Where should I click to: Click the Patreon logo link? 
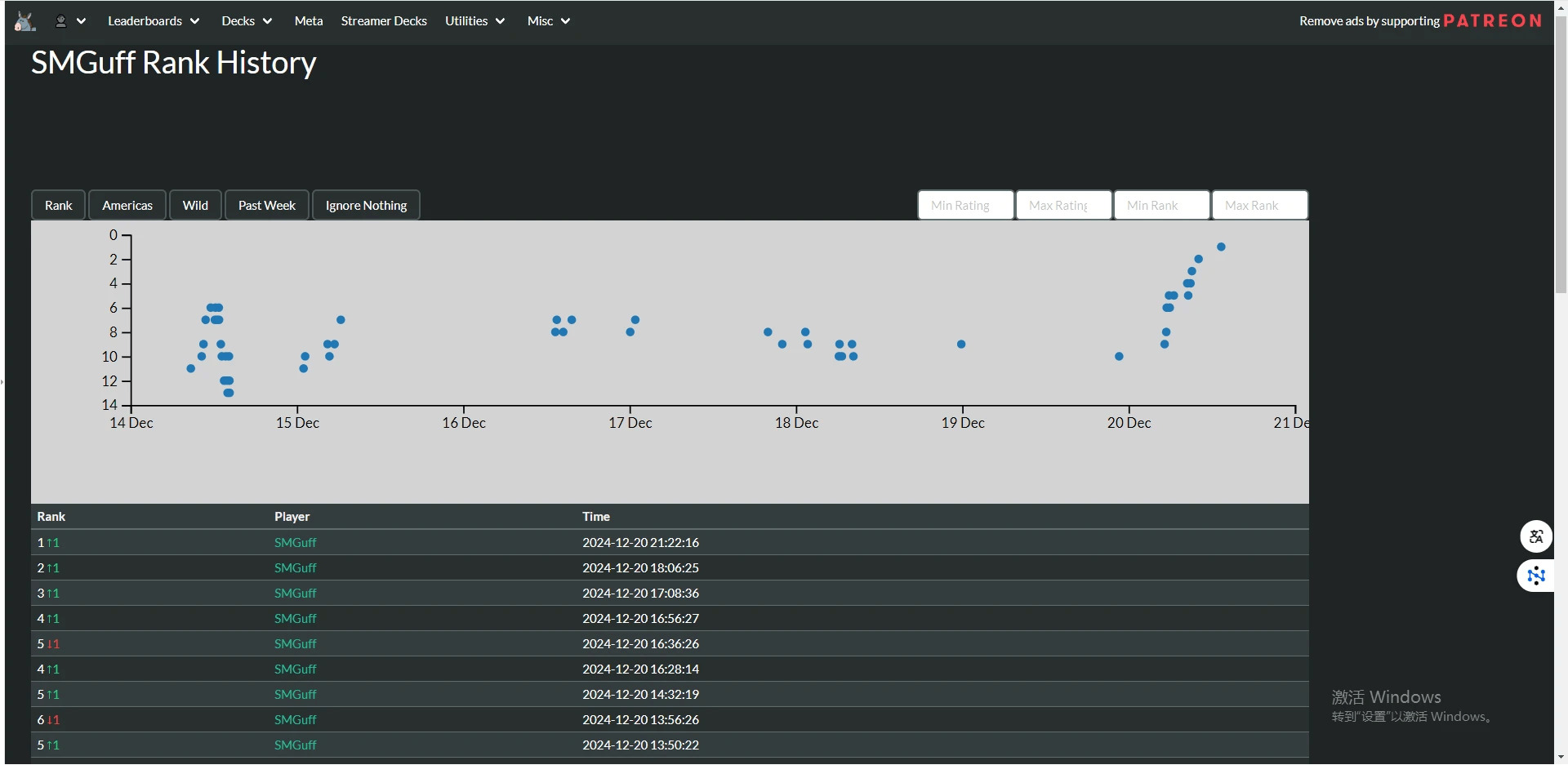pos(1492,21)
